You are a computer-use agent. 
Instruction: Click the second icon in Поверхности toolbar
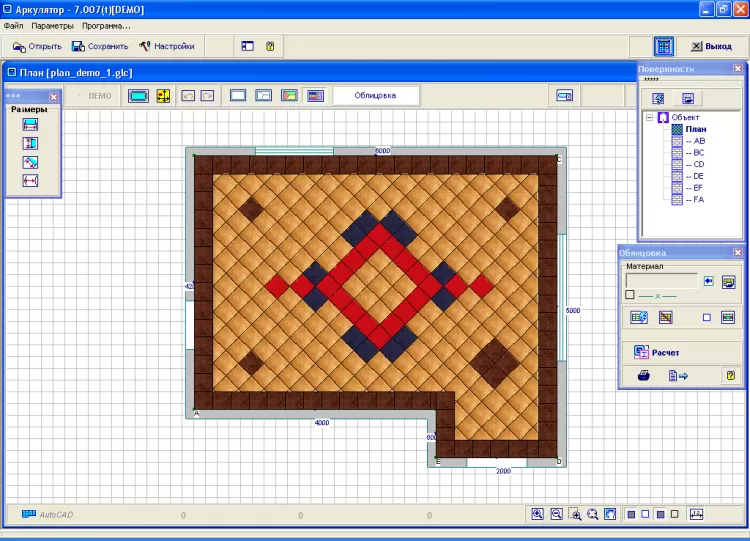click(688, 99)
